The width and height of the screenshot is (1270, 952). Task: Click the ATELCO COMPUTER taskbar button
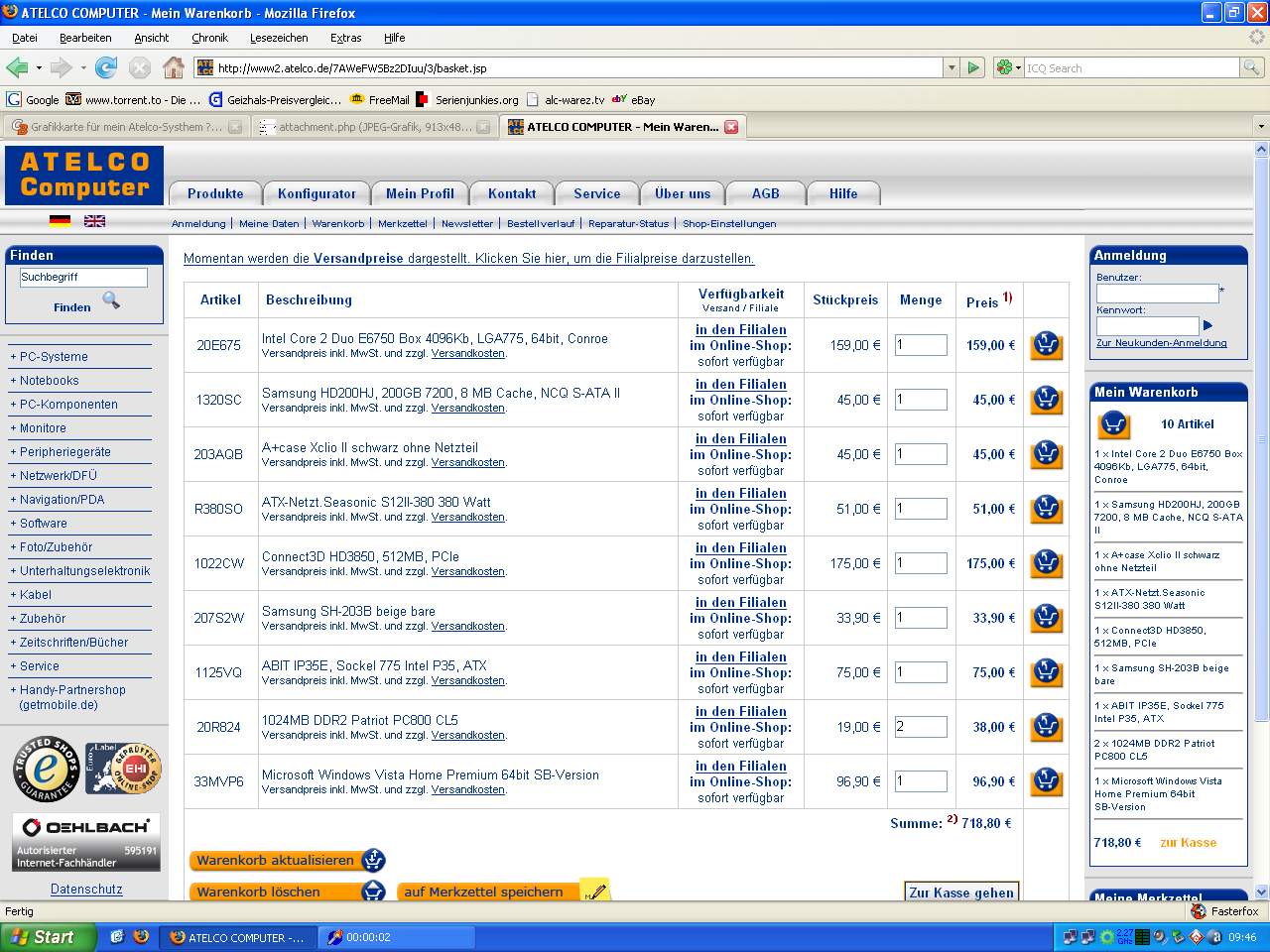[x=238, y=937]
